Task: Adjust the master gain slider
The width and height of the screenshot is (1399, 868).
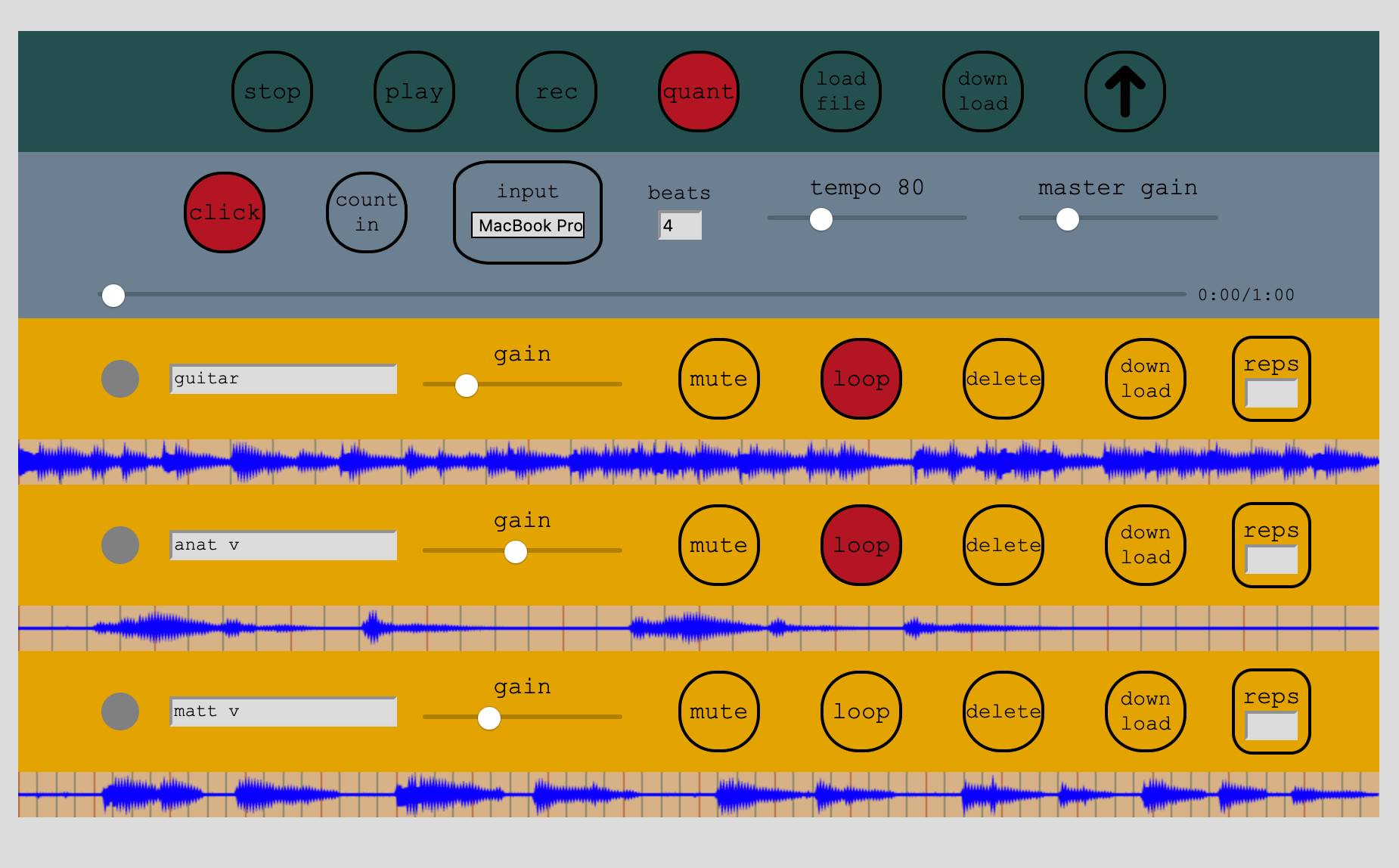Action: (1067, 219)
